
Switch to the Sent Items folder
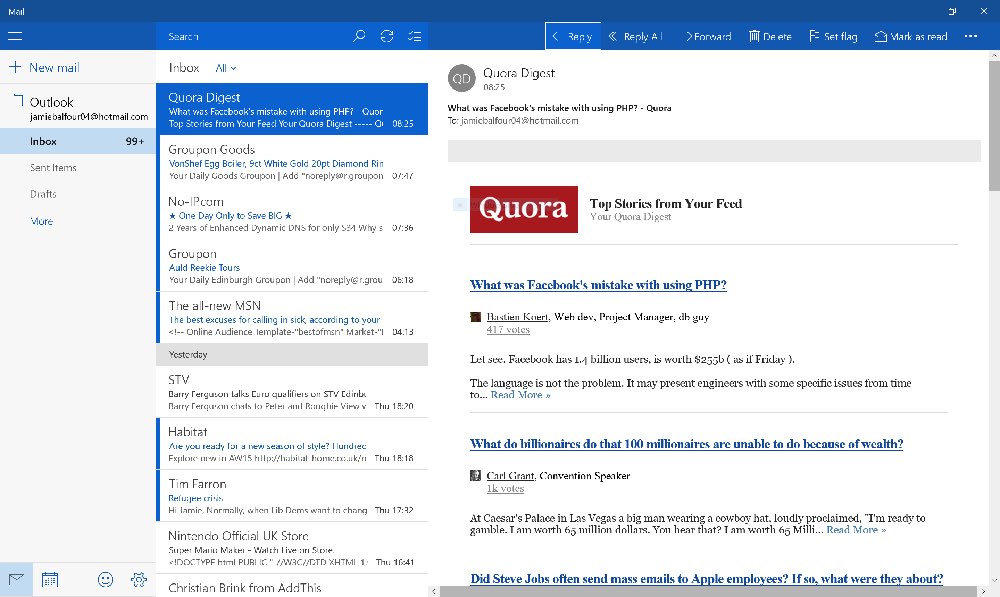click(55, 167)
